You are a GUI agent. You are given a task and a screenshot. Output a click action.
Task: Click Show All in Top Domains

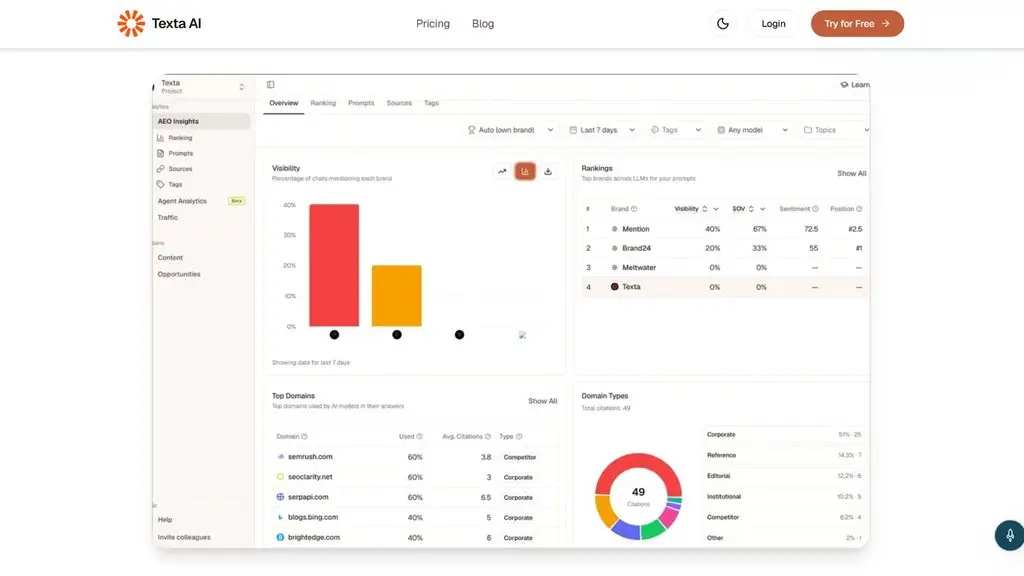[x=542, y=401]
